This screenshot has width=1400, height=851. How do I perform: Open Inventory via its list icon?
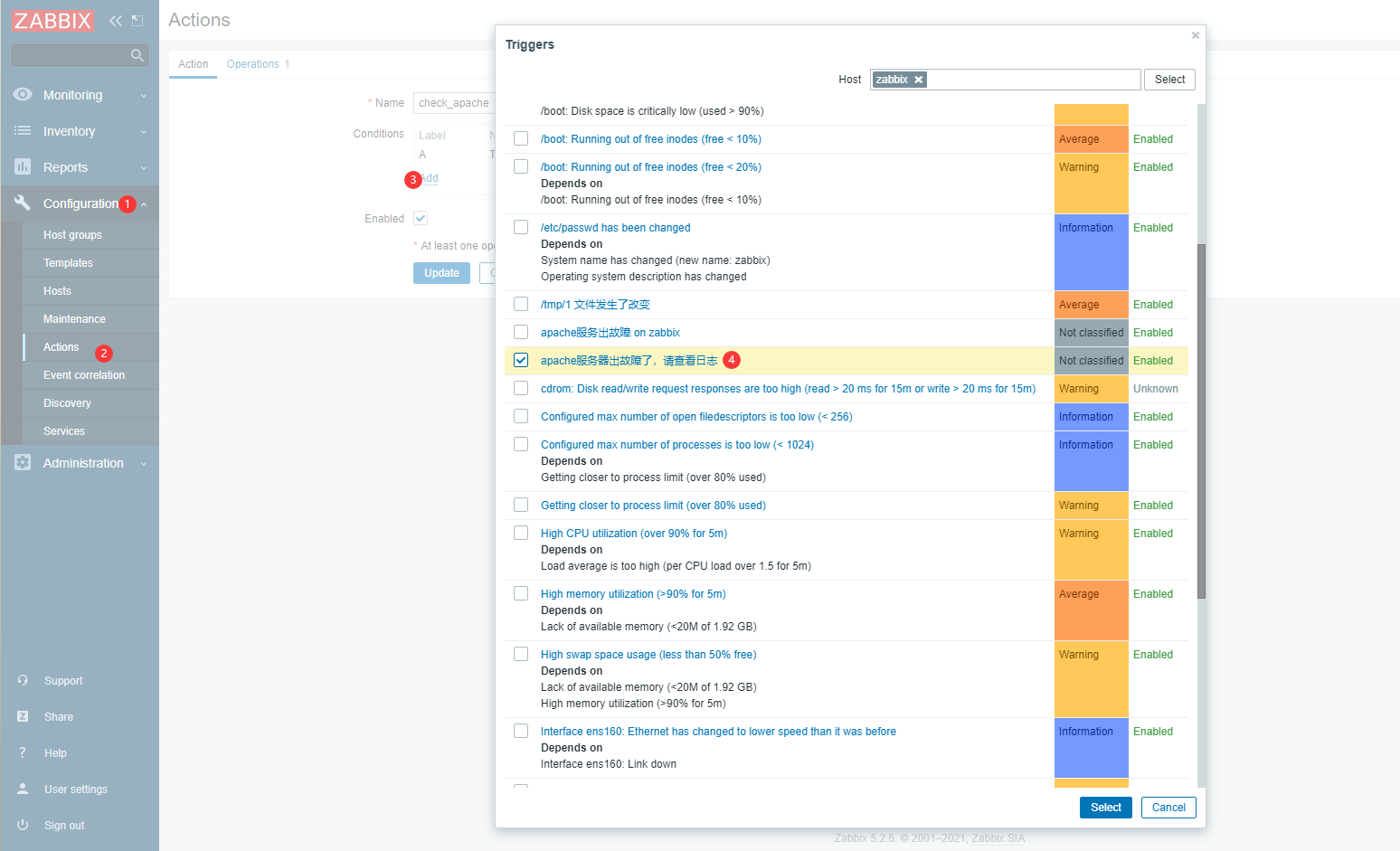[x=23, y=130]
